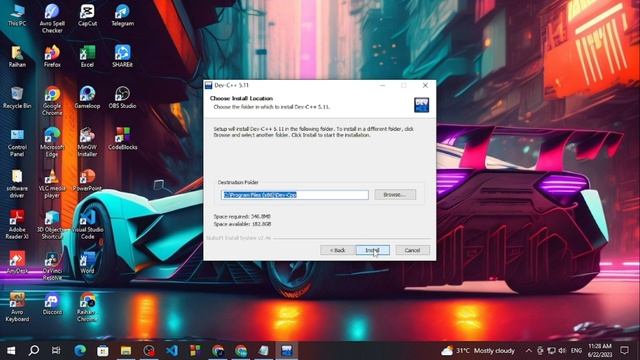640x360 pixels.
Task: Open the clock and calendar flyout
Action: click(x=600, y=351)
